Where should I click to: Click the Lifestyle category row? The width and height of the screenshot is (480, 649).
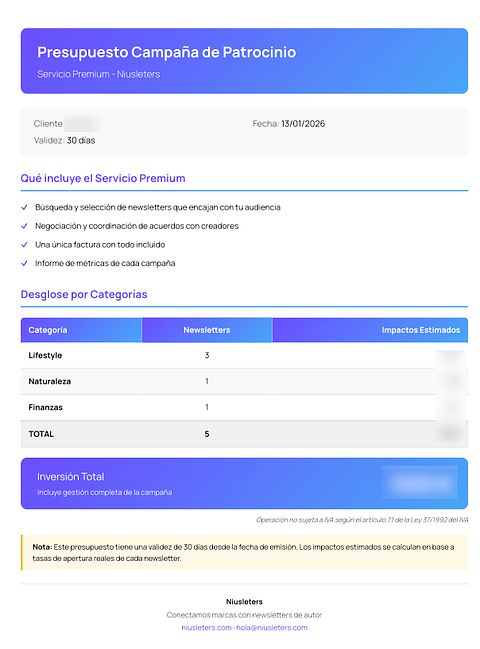pos(244,356)
